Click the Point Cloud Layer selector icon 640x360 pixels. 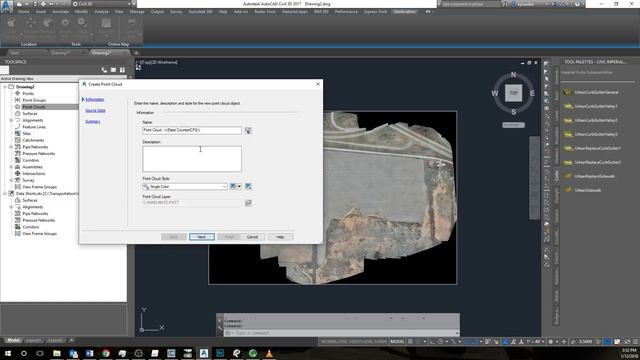(x=248, y=203)
